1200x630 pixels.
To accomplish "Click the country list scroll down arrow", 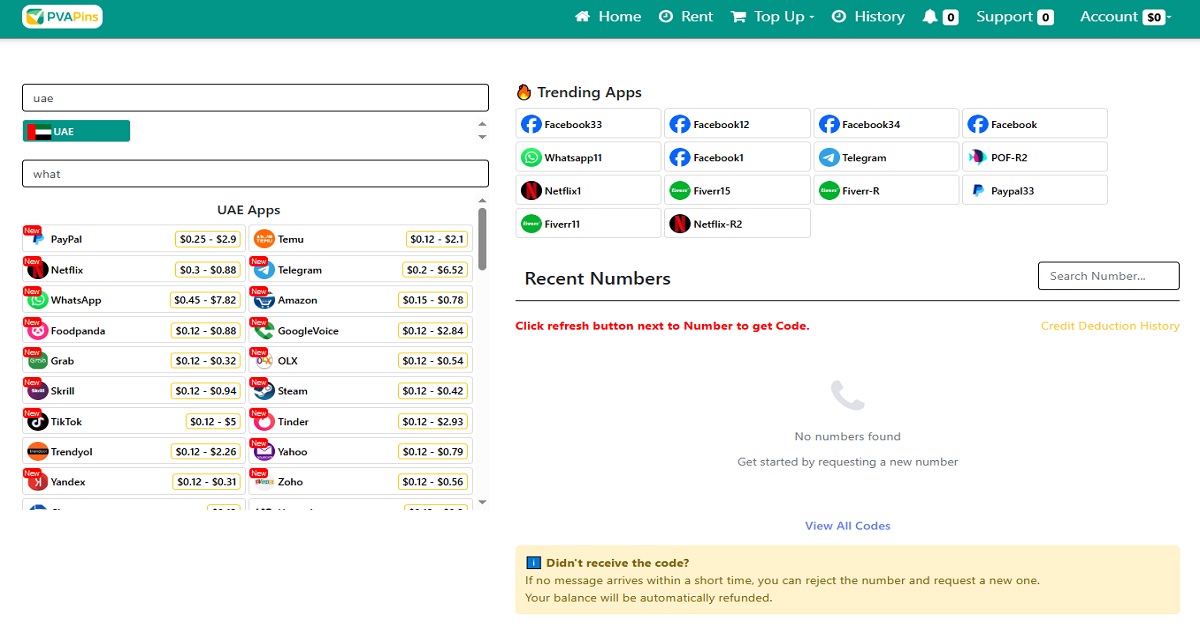I will point(482,137).
